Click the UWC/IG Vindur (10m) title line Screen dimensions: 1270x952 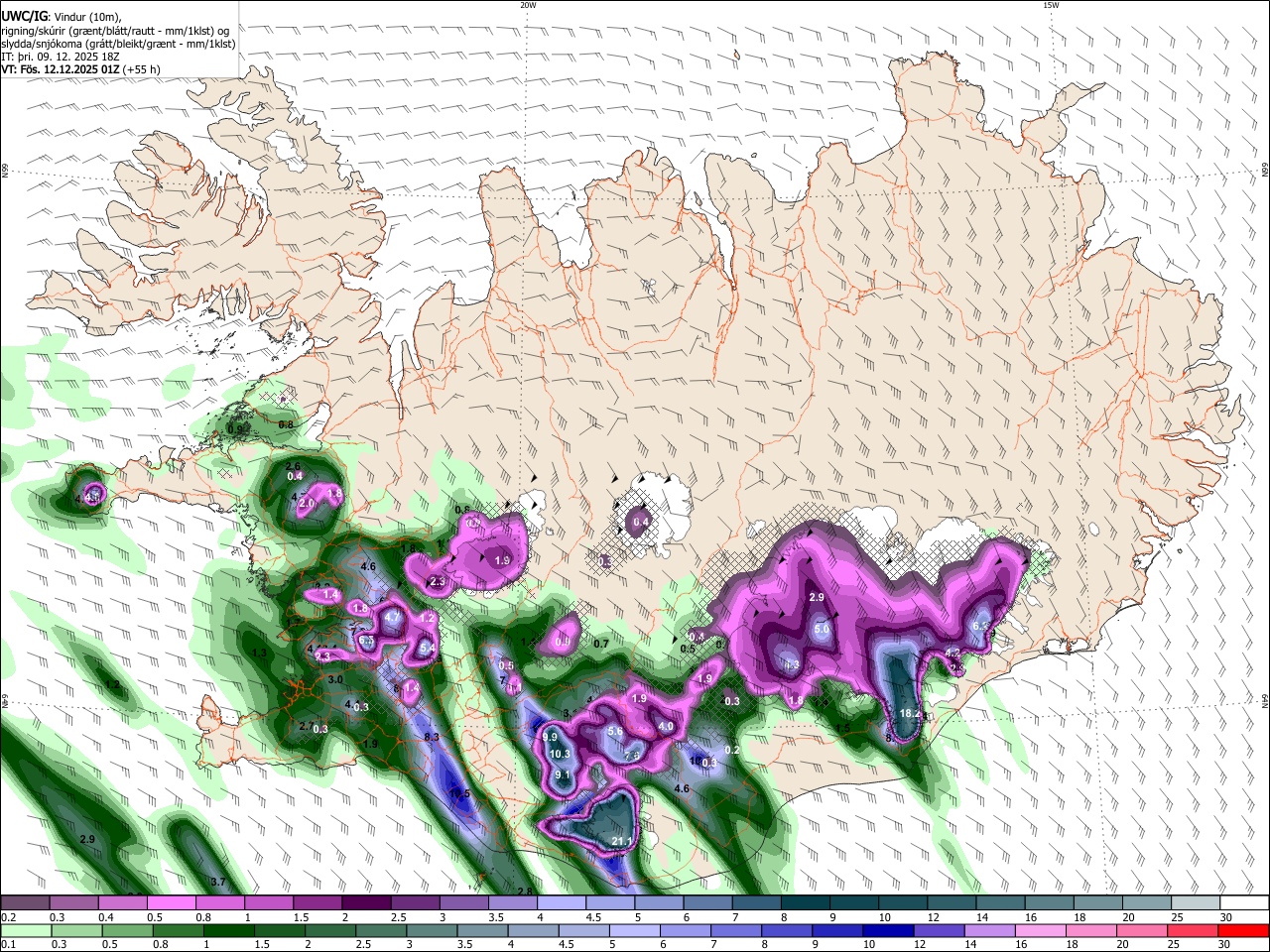[62, 17]
